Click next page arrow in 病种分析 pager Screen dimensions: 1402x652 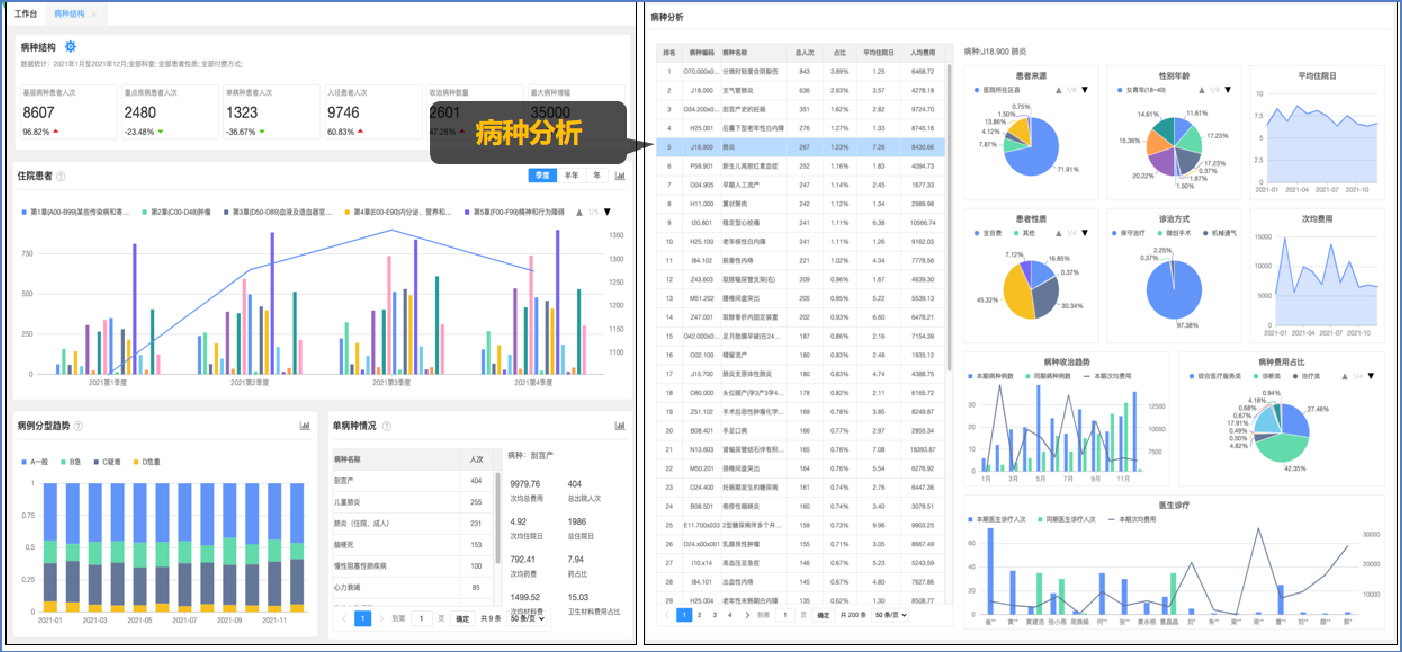(x=746, y=615)
